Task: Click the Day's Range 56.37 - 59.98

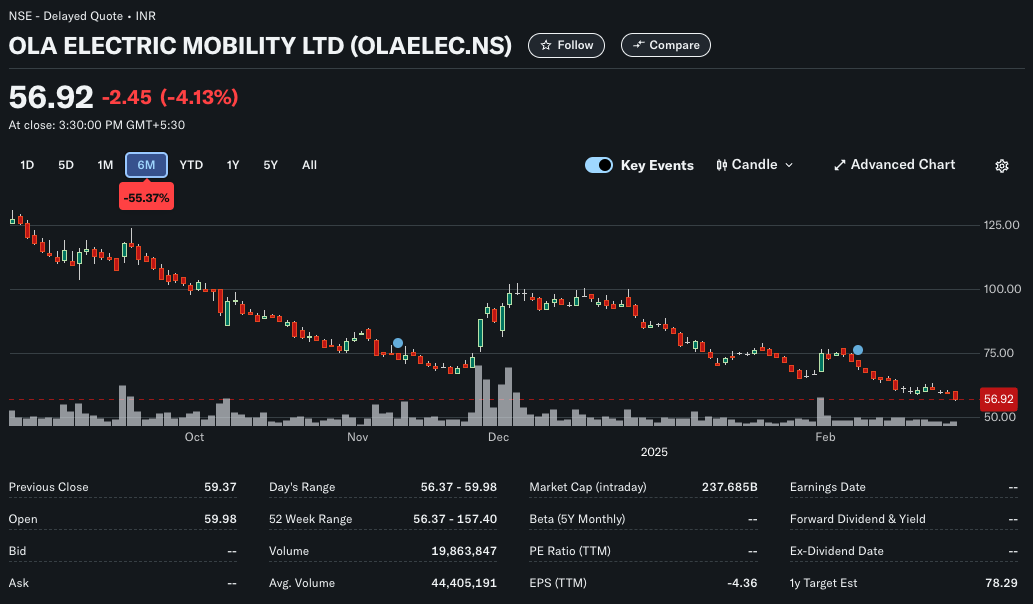Action: pos(459,487)
